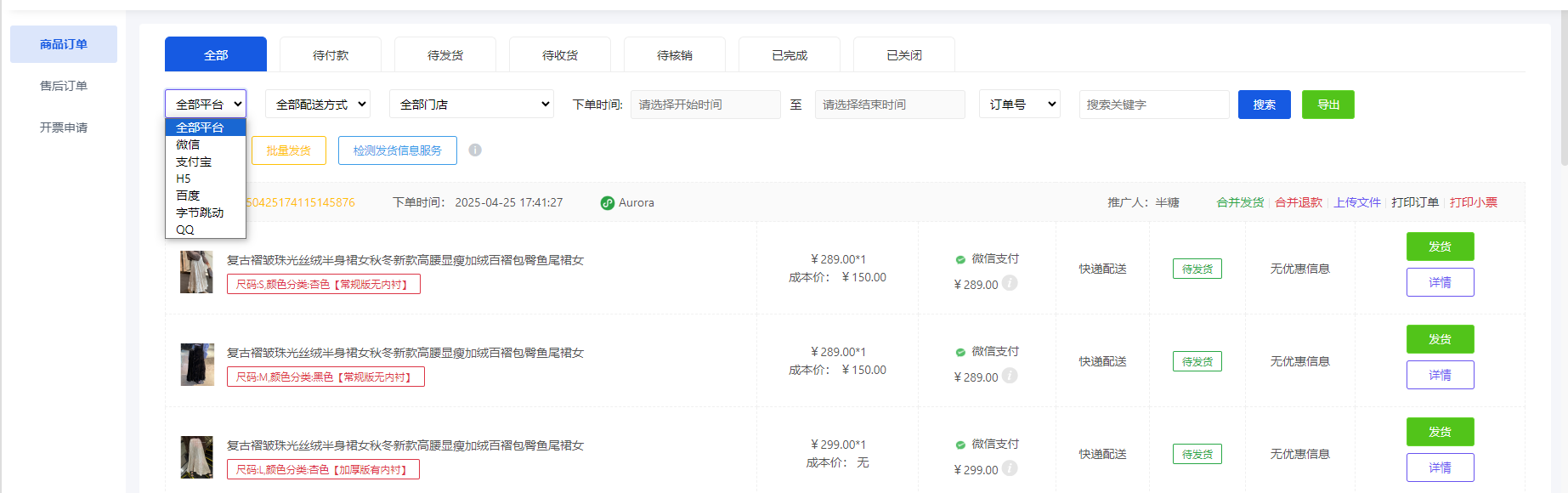Click info icon next to first ¥289.00 payment
The width and height of the screenshot is (1568, 493).
pyautogui.click(x=1010, y=284)
